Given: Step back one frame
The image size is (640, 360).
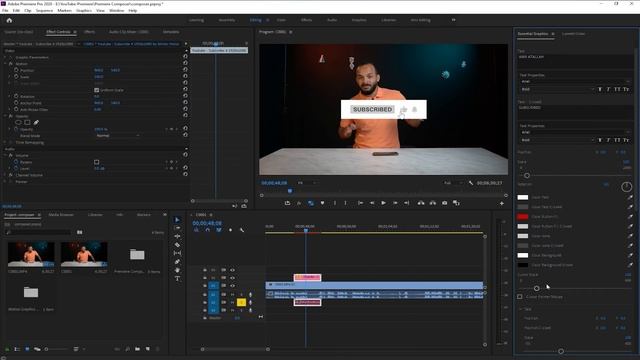Looking at the screenshot, I should coord(372,203).
